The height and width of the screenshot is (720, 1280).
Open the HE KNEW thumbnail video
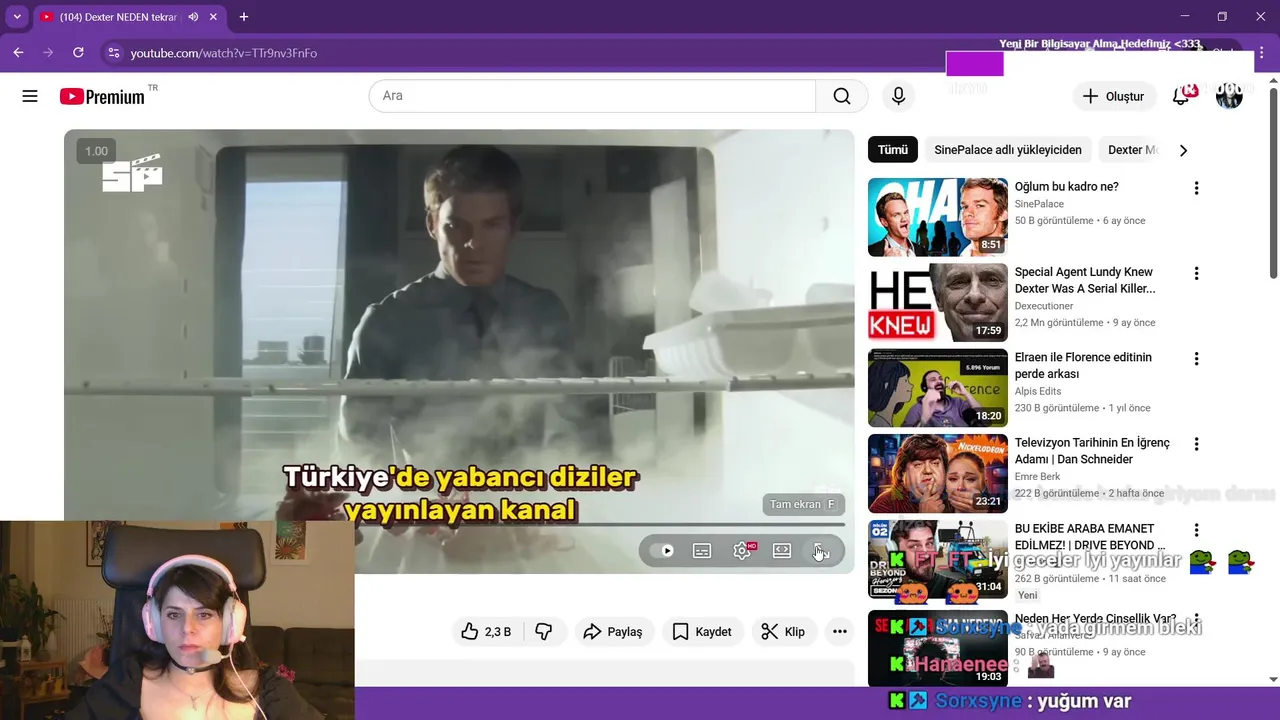click(x=938, y=302)
